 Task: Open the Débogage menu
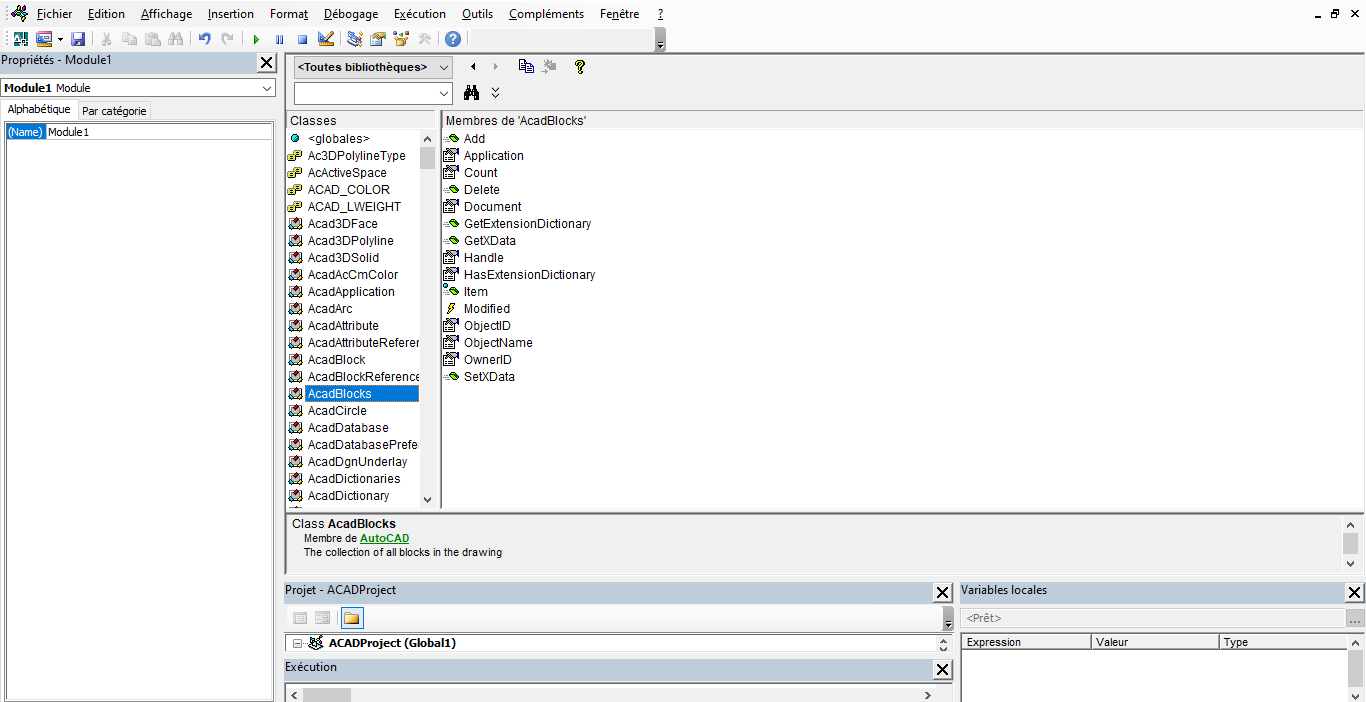[351, 14]
